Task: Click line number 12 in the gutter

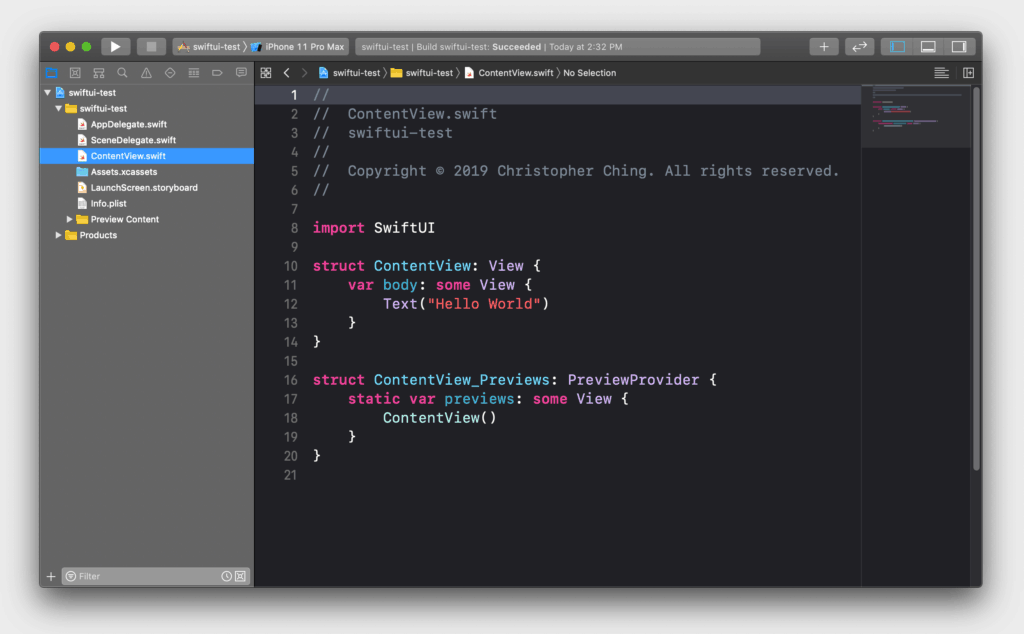Action: coord(291,304)
